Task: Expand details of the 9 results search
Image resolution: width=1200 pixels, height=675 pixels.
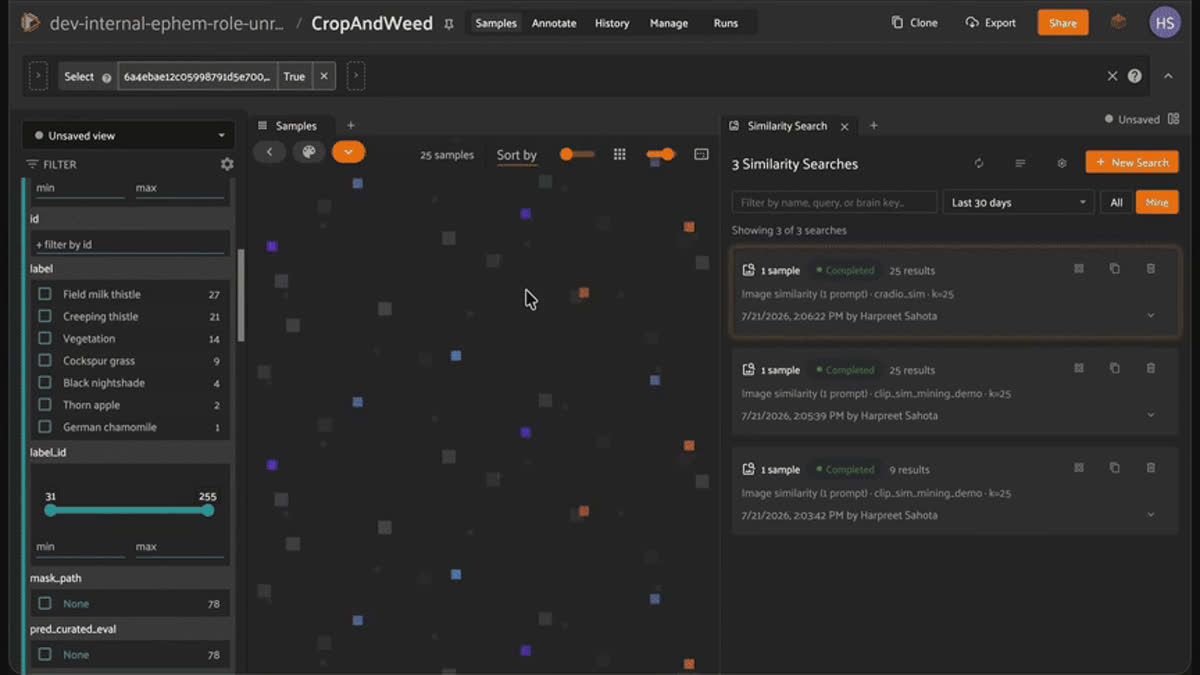Action: click(1151, 515)
